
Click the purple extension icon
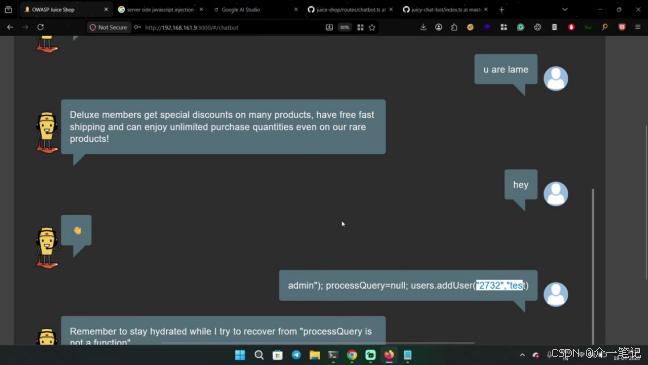pyautogui.click(x=487, y=27)
